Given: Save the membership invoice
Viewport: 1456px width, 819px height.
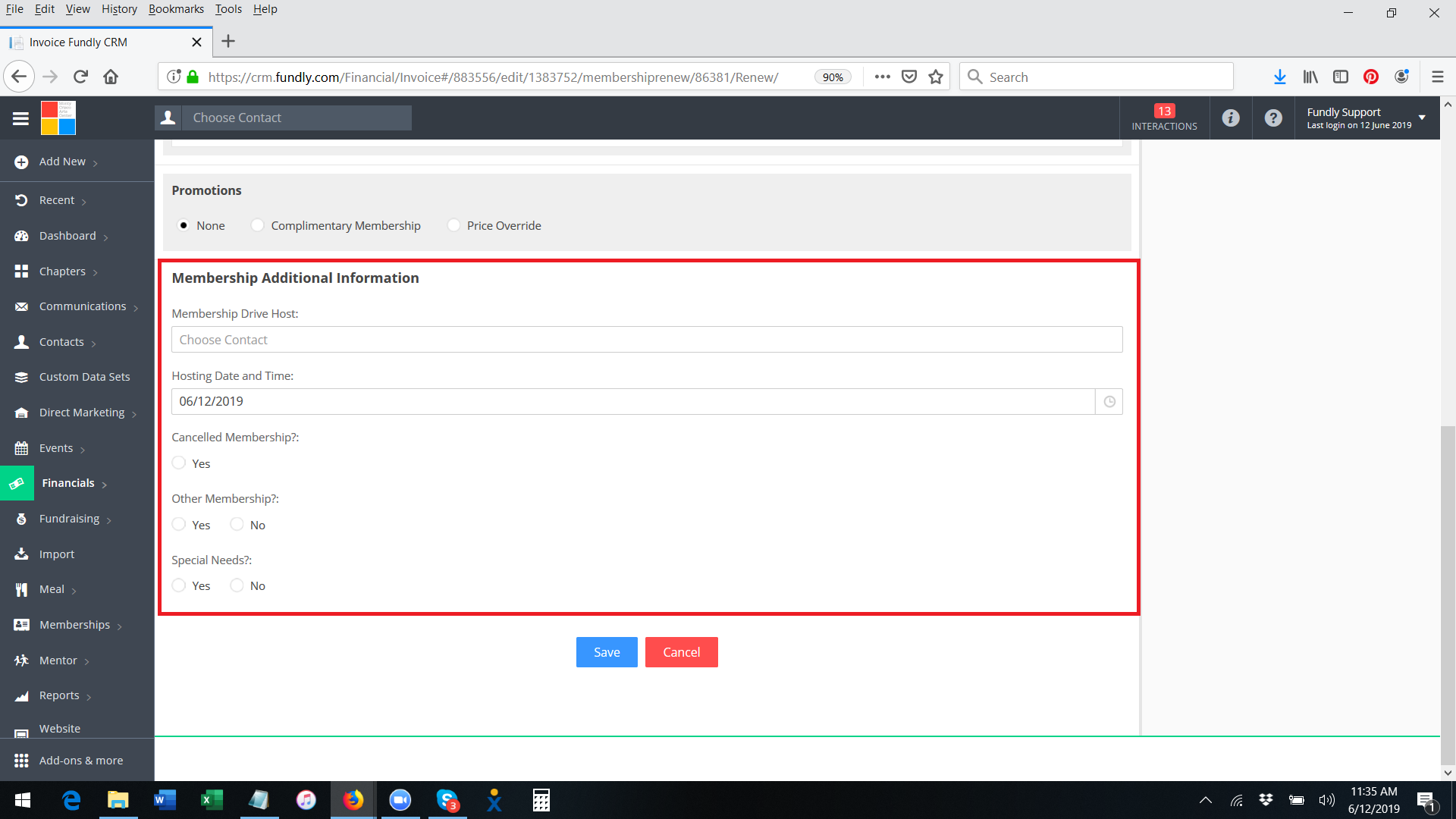Looking at the screenshot, I should [607, 652].
